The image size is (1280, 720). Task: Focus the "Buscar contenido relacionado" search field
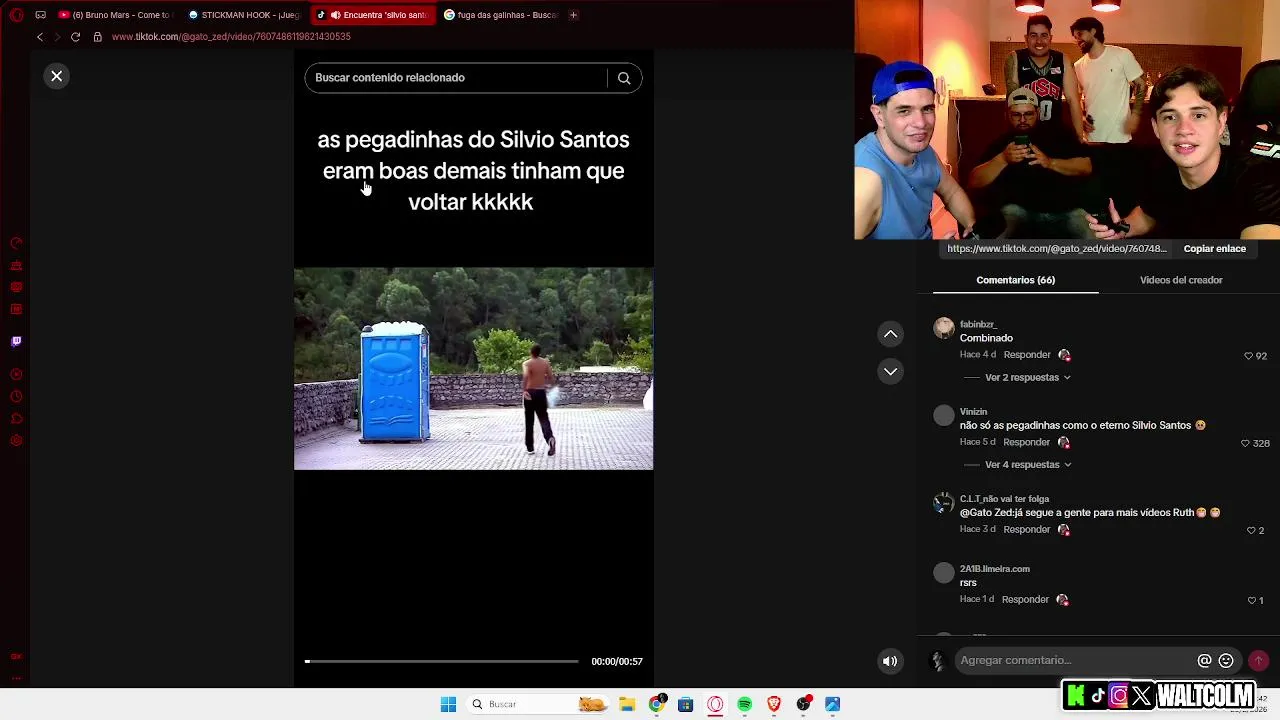[x=455, y=78]
